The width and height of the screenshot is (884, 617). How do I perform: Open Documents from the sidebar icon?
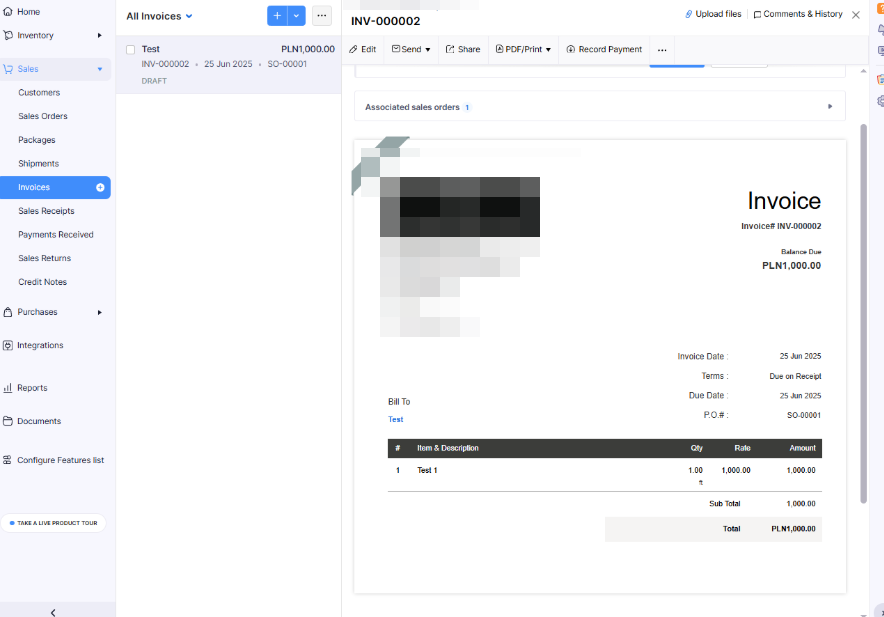coord(10,420)
